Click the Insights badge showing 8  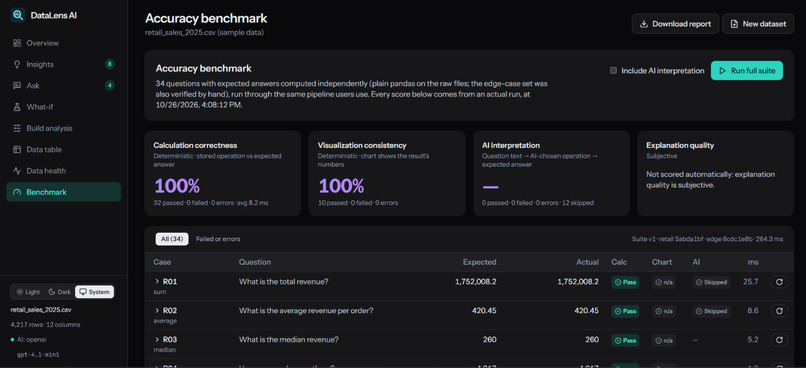click(109, 64)
